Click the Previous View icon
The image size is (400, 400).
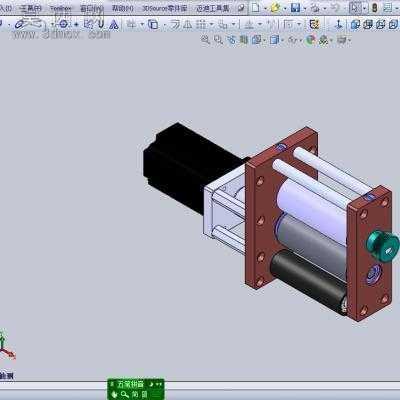[231, 40]
